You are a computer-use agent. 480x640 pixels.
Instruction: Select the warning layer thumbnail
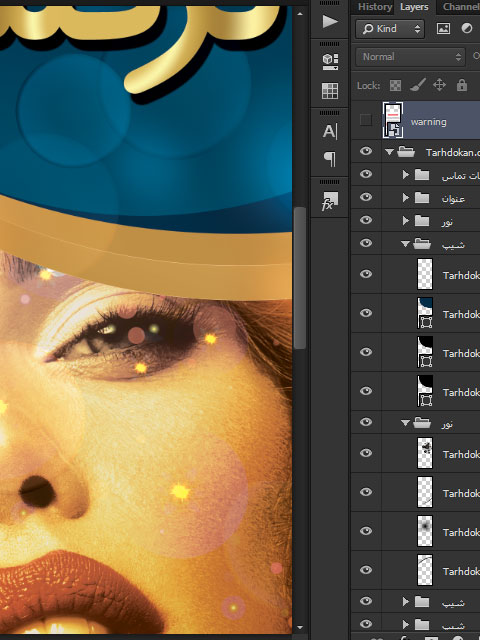coord(393,120)
